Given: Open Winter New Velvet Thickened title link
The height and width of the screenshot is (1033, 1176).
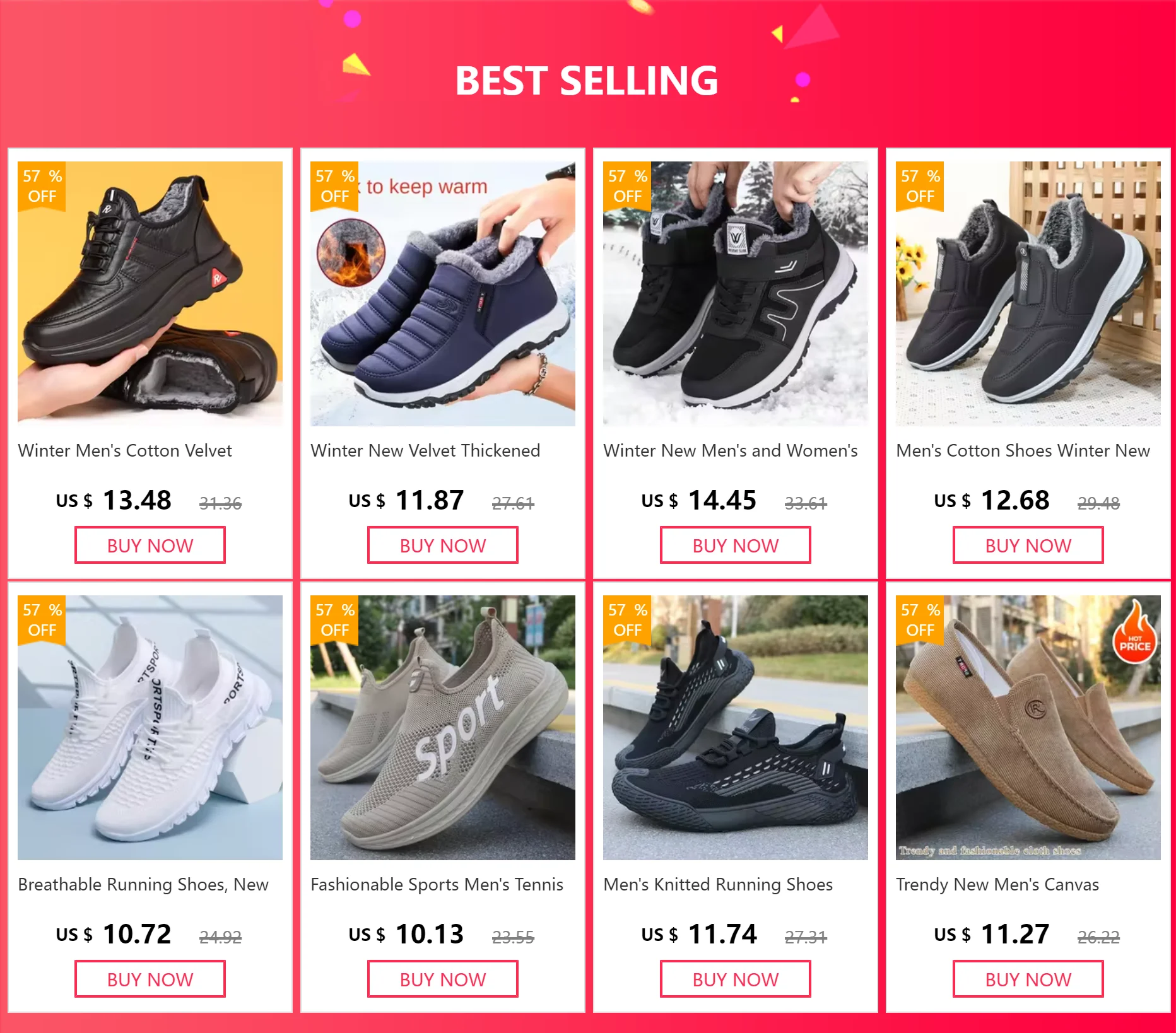Looking at the screenshot, I should [x=425, y=451].
